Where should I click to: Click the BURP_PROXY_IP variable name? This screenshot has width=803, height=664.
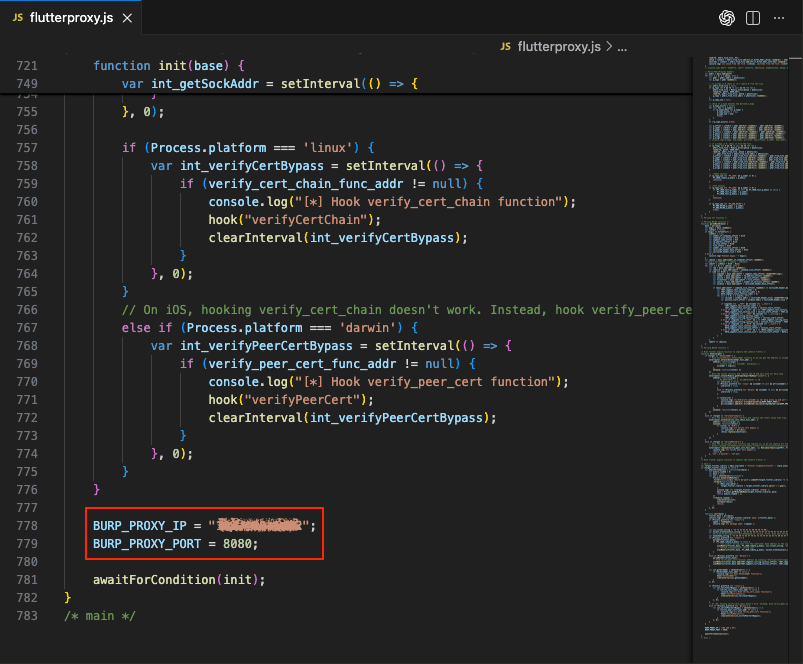pyautogui.click(x=140, y=526)
